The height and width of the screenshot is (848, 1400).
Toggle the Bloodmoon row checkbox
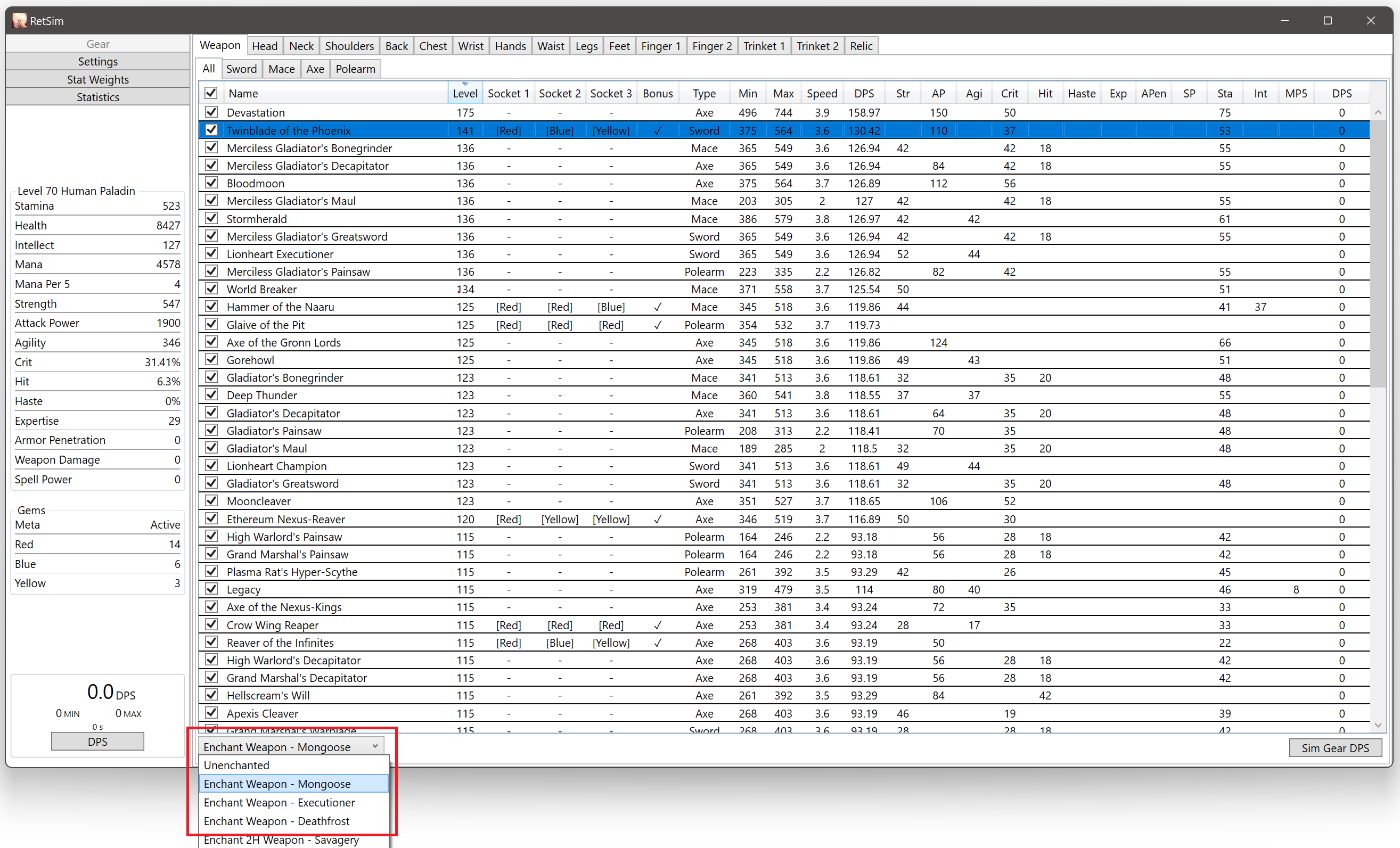coord(211,183)
